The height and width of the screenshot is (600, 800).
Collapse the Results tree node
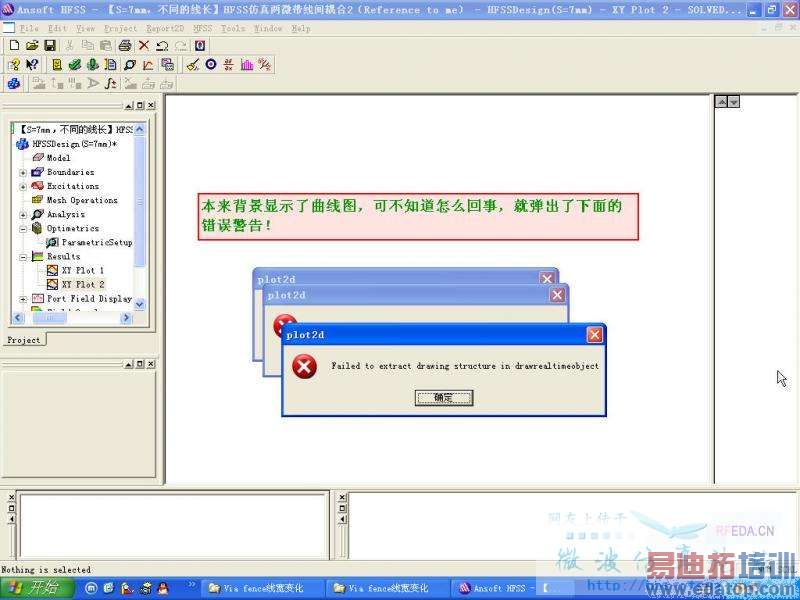pyautogui.click(x=23, y=257)
